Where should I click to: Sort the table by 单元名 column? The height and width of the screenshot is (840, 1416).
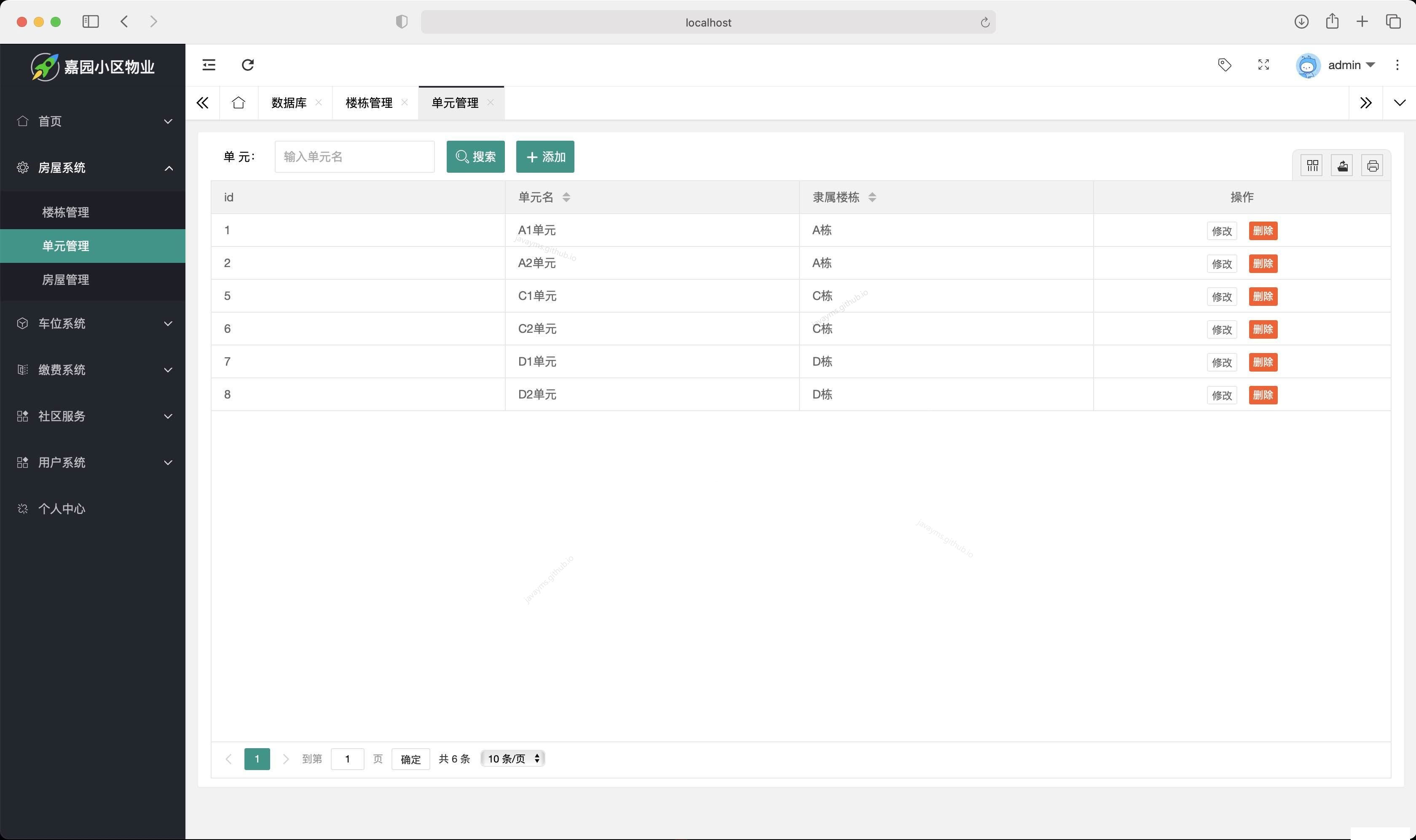tap(566, 197)
